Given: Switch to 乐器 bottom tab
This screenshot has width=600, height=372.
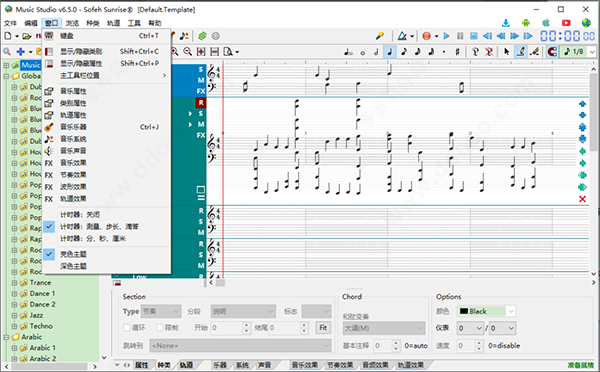Looking at the screenshot, I should click(x=220, y=365).
